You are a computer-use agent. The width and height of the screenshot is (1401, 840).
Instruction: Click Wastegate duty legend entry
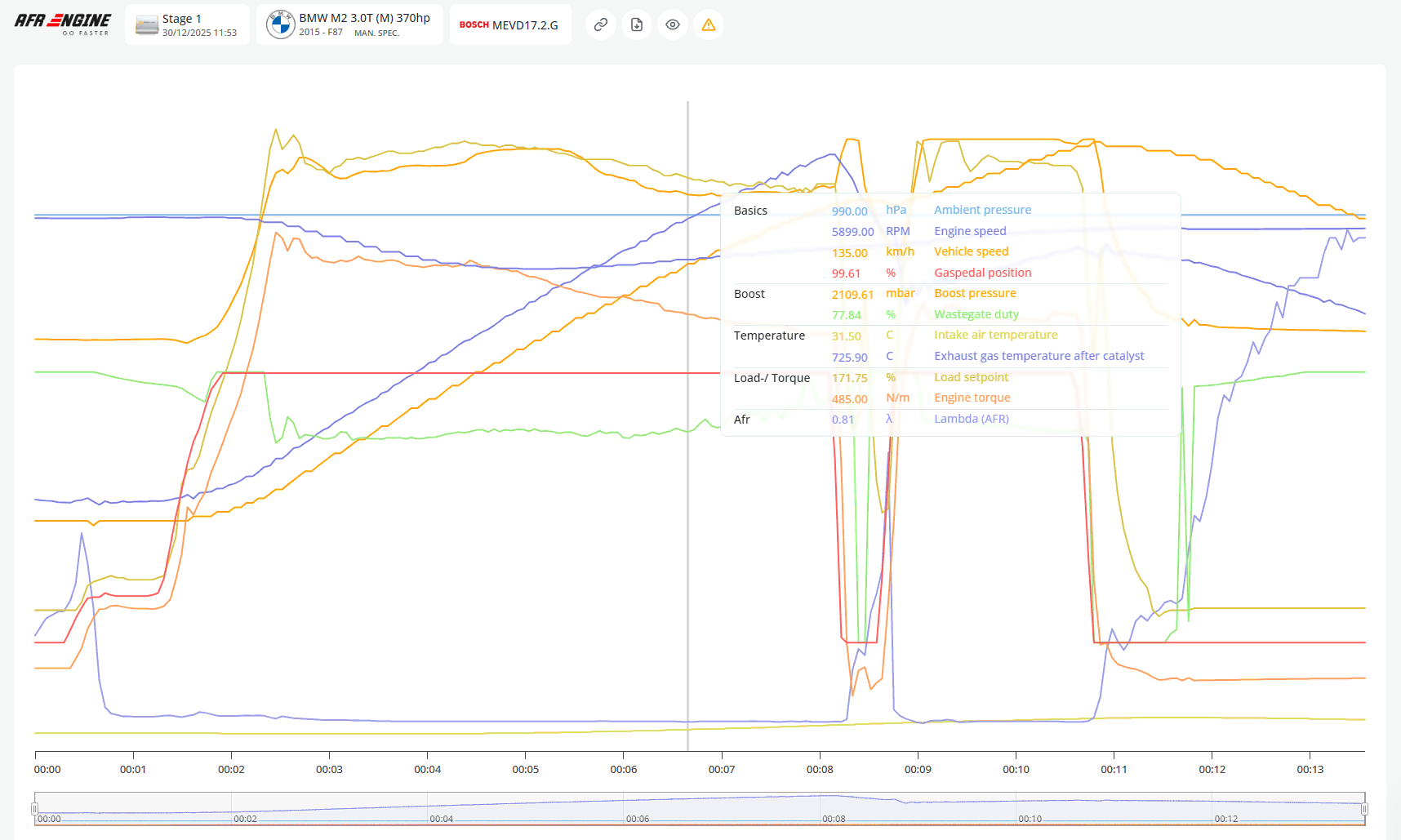point(976,314)
